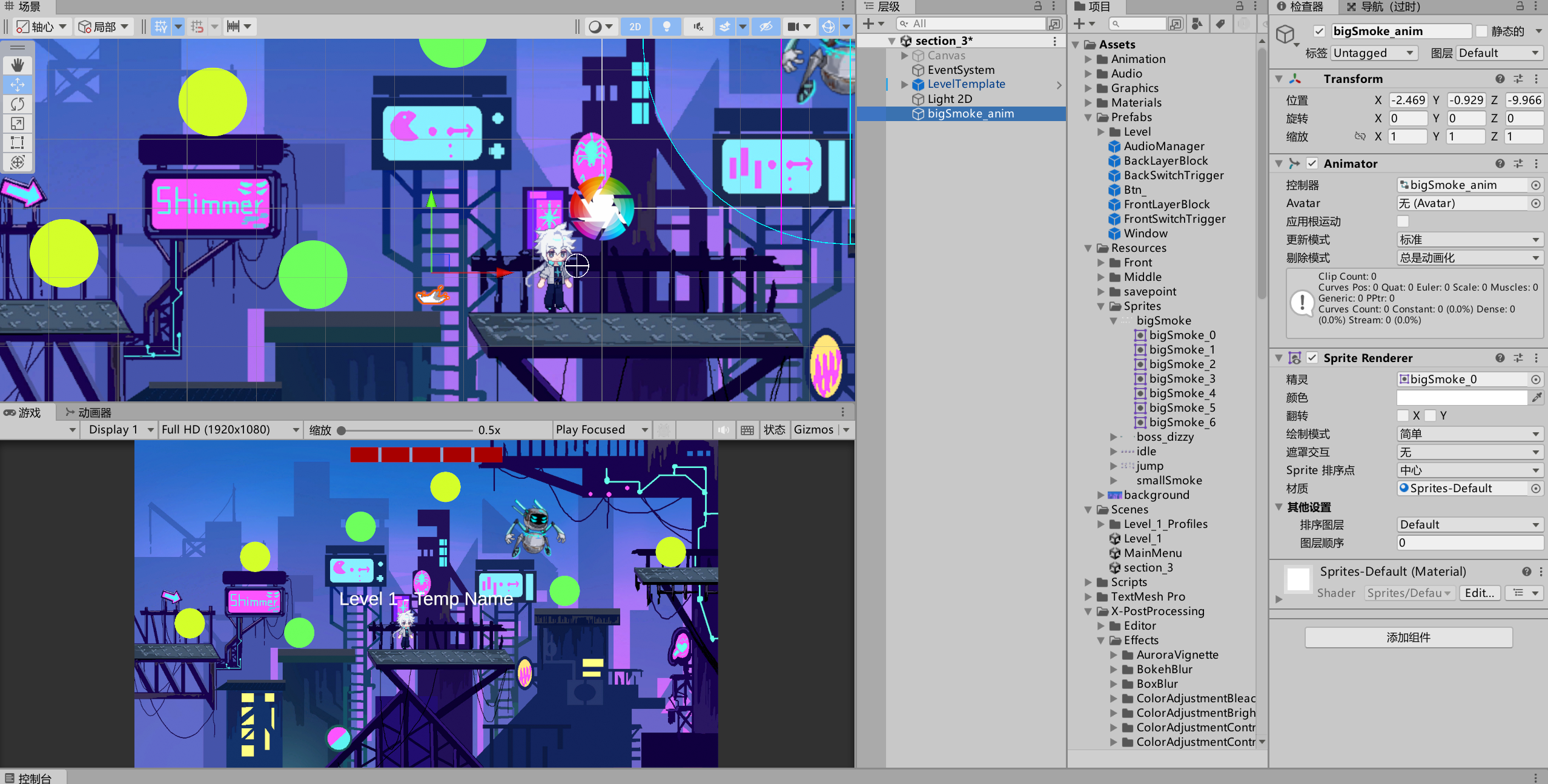Click the Add Component button
This screenshot has height=784, width=1548.
1408,637
